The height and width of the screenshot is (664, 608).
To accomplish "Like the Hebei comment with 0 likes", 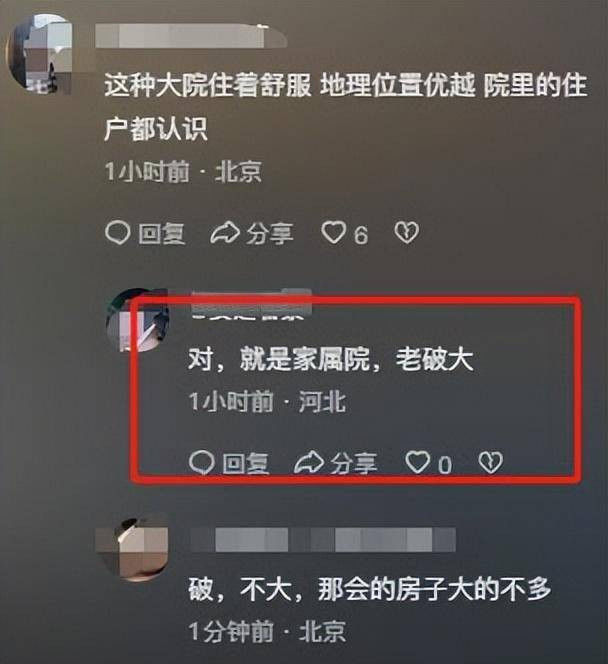I will [418, 462].
